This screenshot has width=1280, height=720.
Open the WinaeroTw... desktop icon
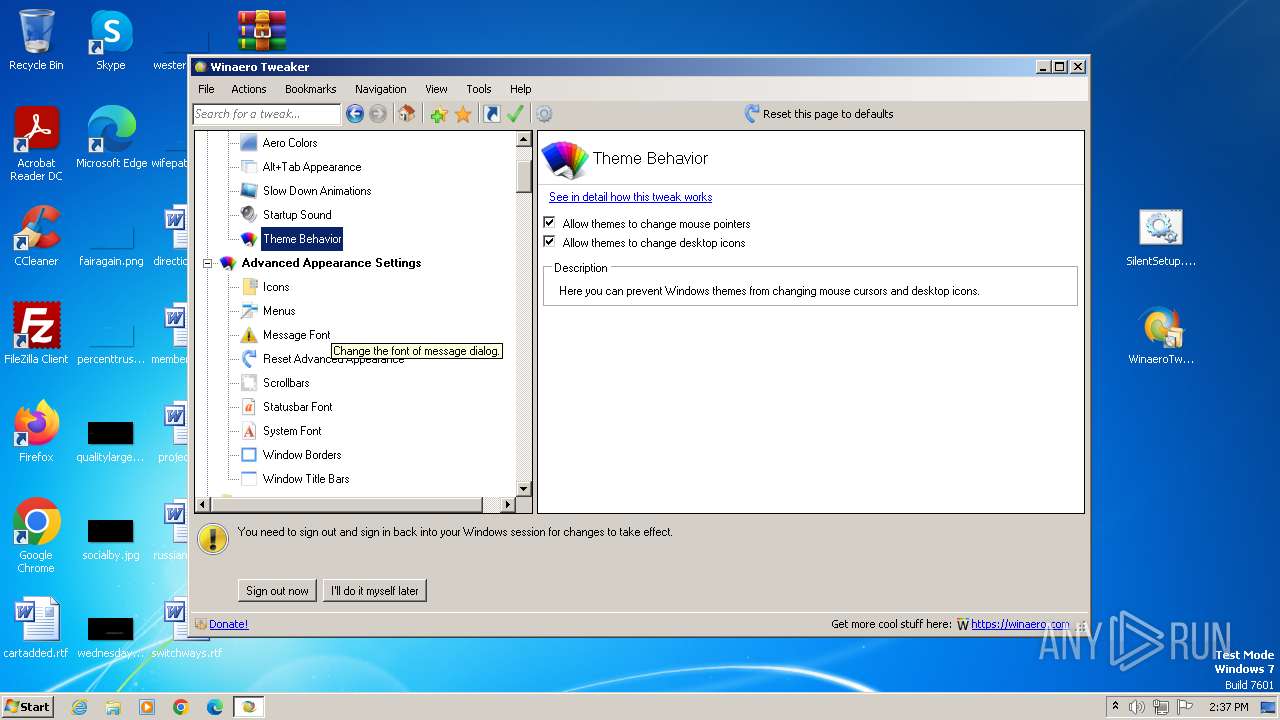tap(1161, 336)
